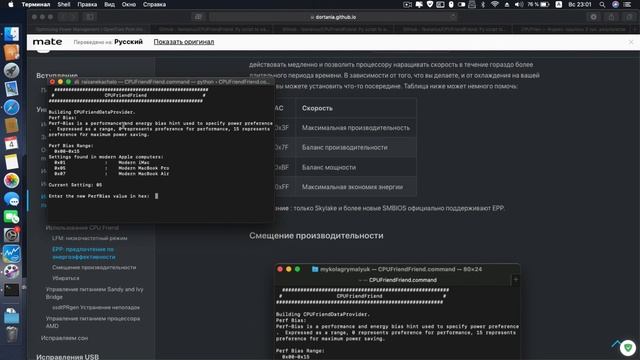Viewport: 640px width, 360px height.
Task: Open LFM: низкочастотный режим sidebar link
Action: pyautogui.click(x=89, y=238)
